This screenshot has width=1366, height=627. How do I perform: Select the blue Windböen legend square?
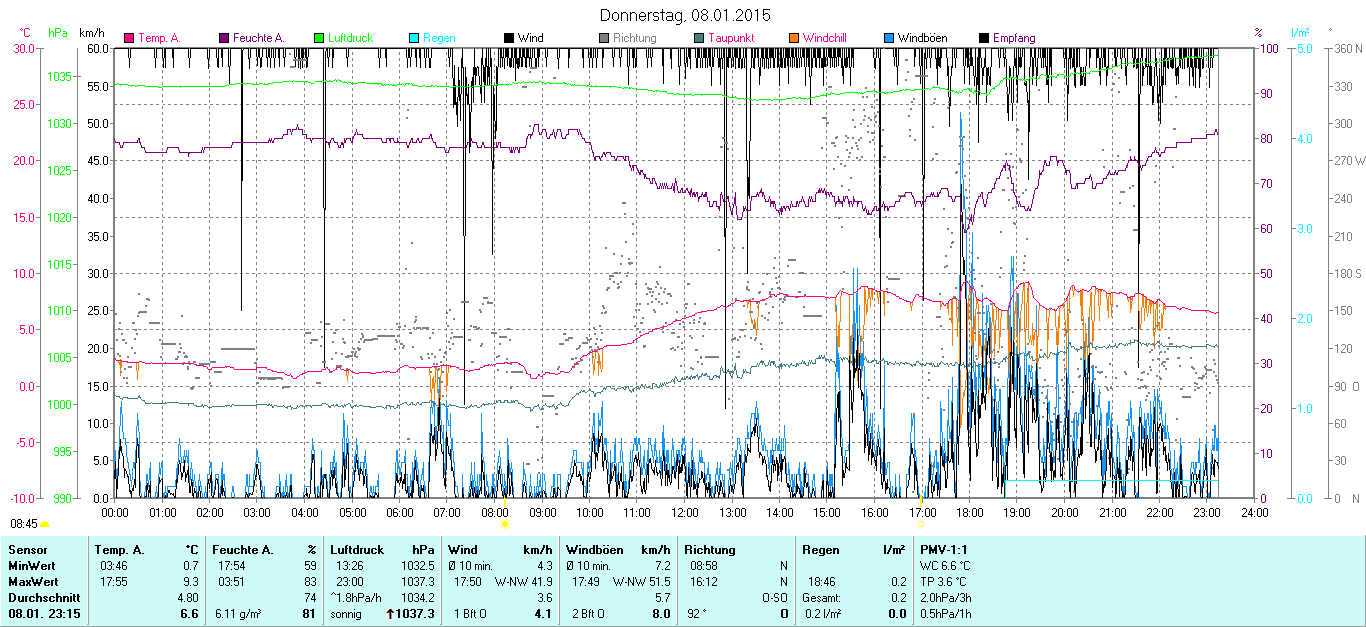tap(889, 38)
